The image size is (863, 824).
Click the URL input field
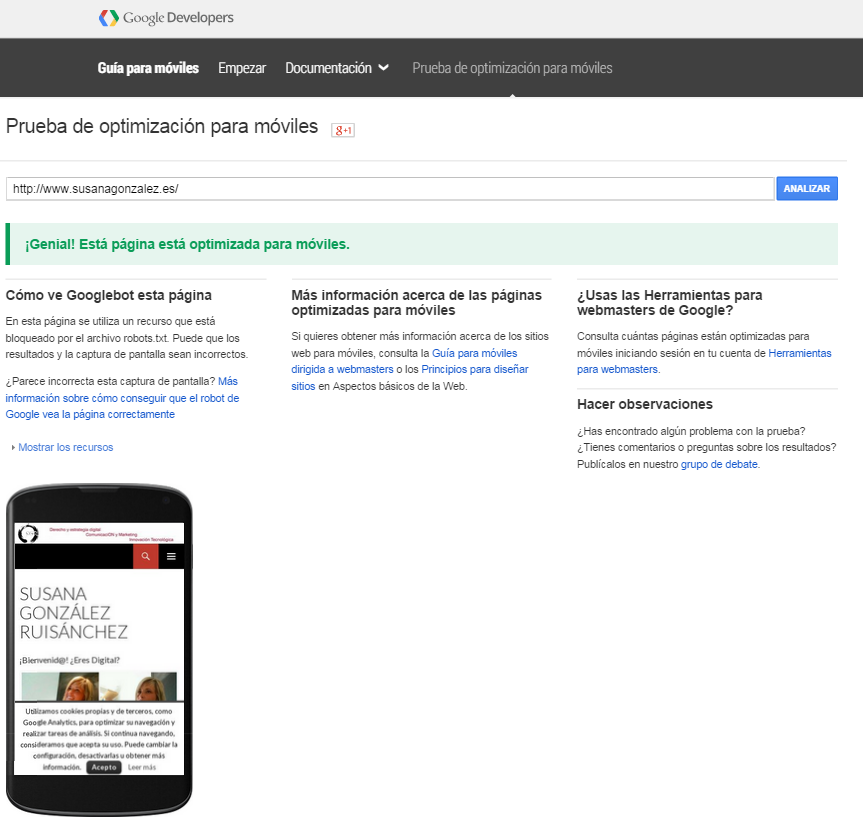[390, 189]
